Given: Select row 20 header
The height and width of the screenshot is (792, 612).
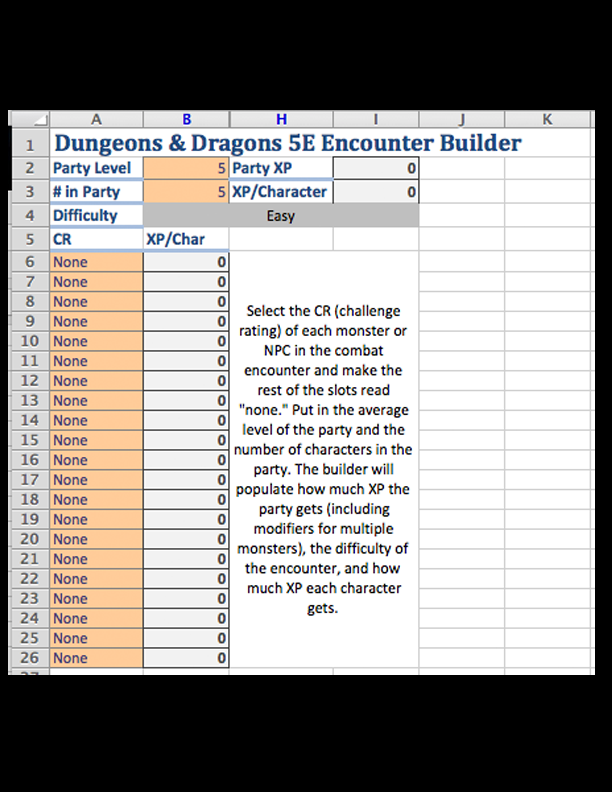Looking at the screenshot, I should click(30, 539).
